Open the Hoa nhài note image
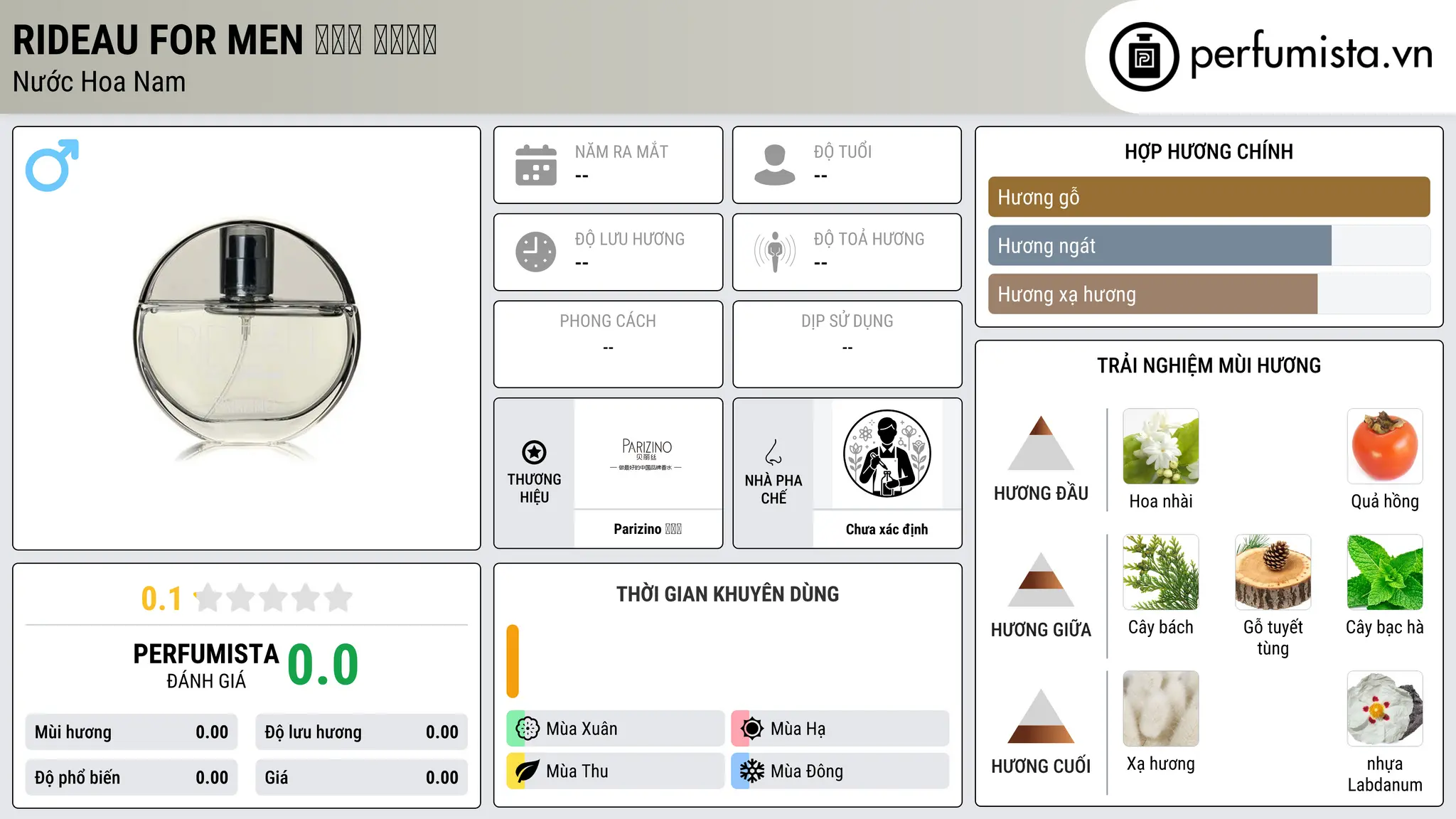This screenshot has width=1456, height=819. click(x=1161, y=446)
